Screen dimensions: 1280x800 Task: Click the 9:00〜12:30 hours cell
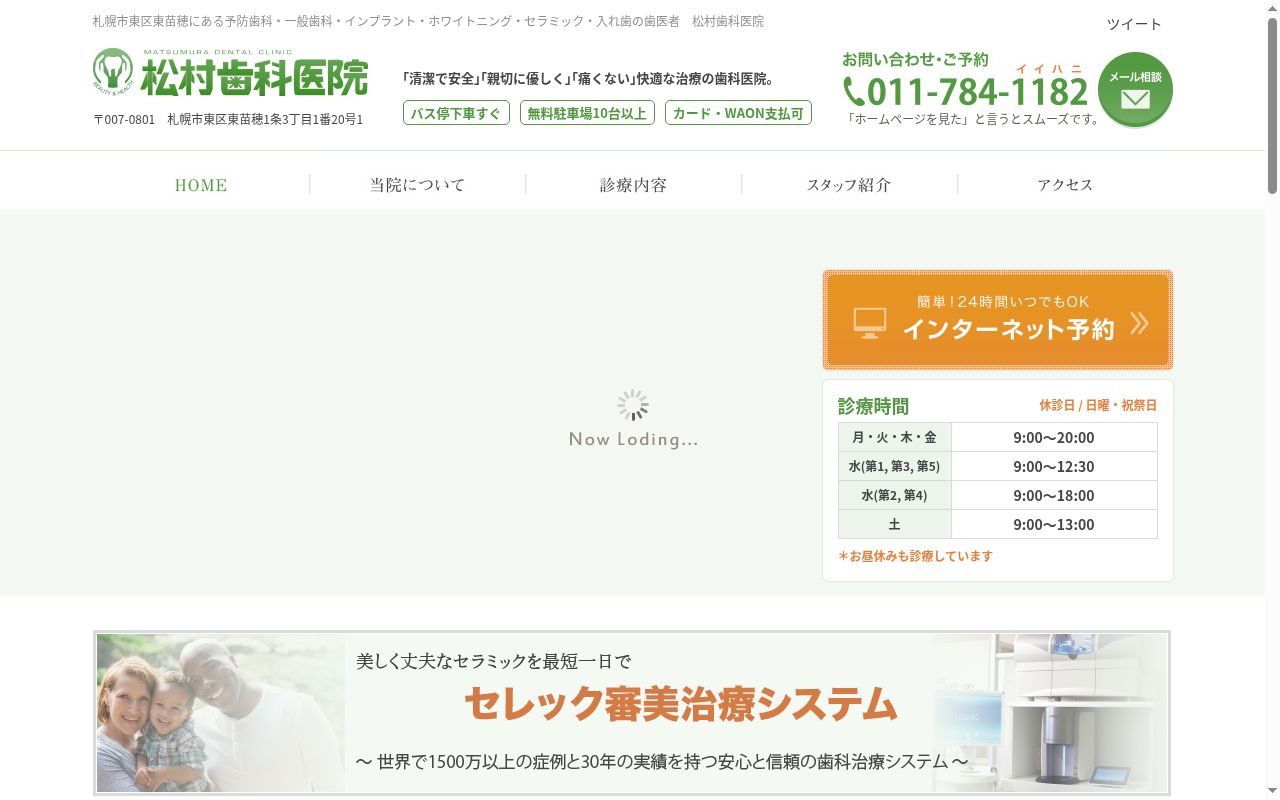[x=1054, y=466]
